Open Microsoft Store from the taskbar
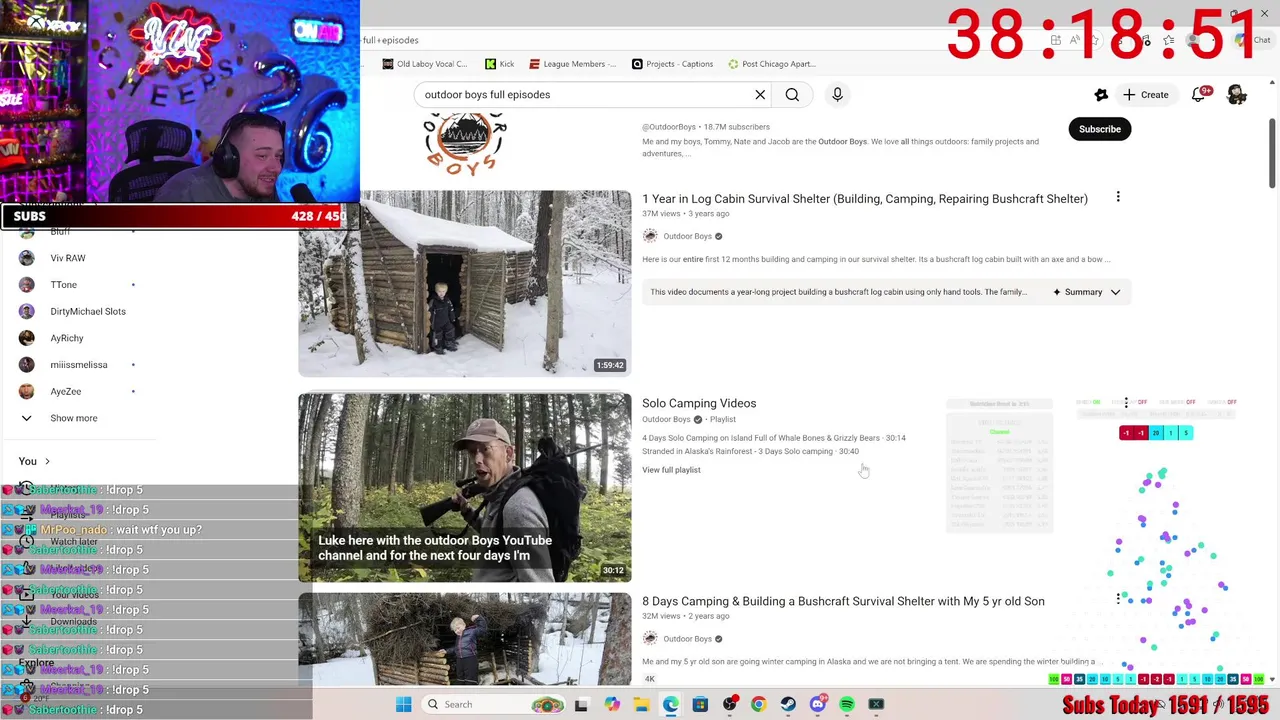 coord(700,704)
